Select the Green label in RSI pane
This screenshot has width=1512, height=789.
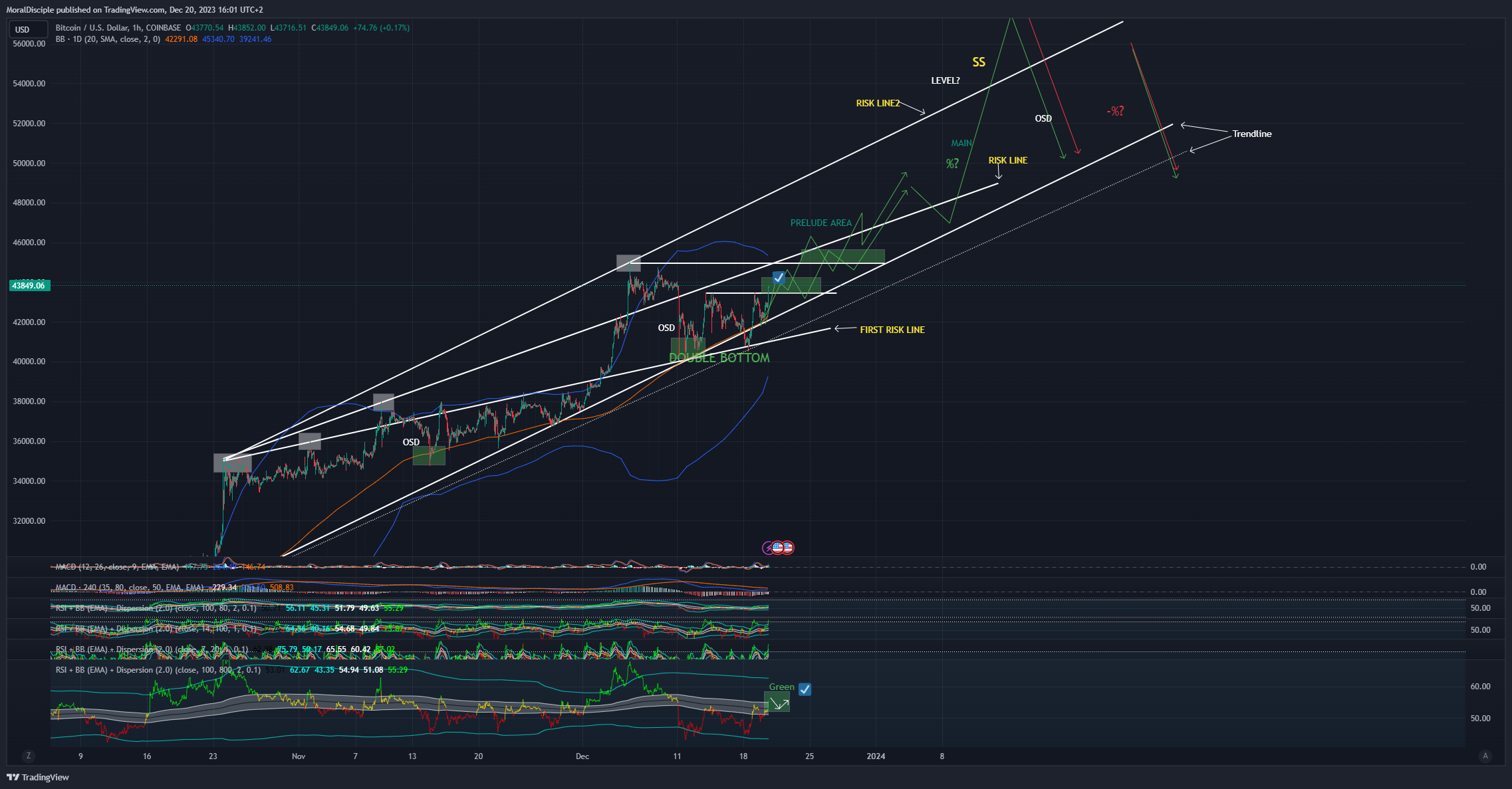tap(782, 687)
